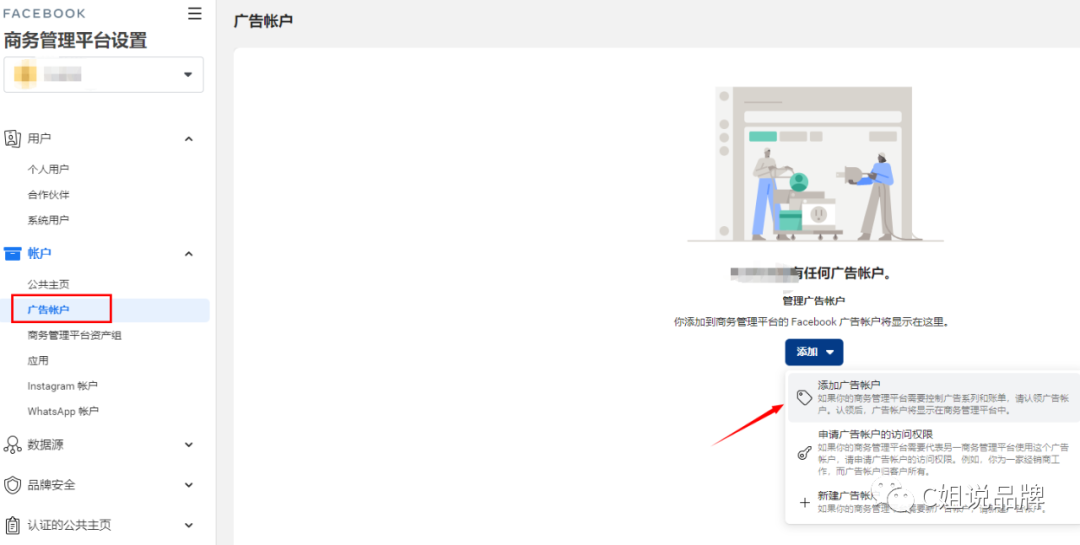Click the 用户 section label

[x=39, y=139]
